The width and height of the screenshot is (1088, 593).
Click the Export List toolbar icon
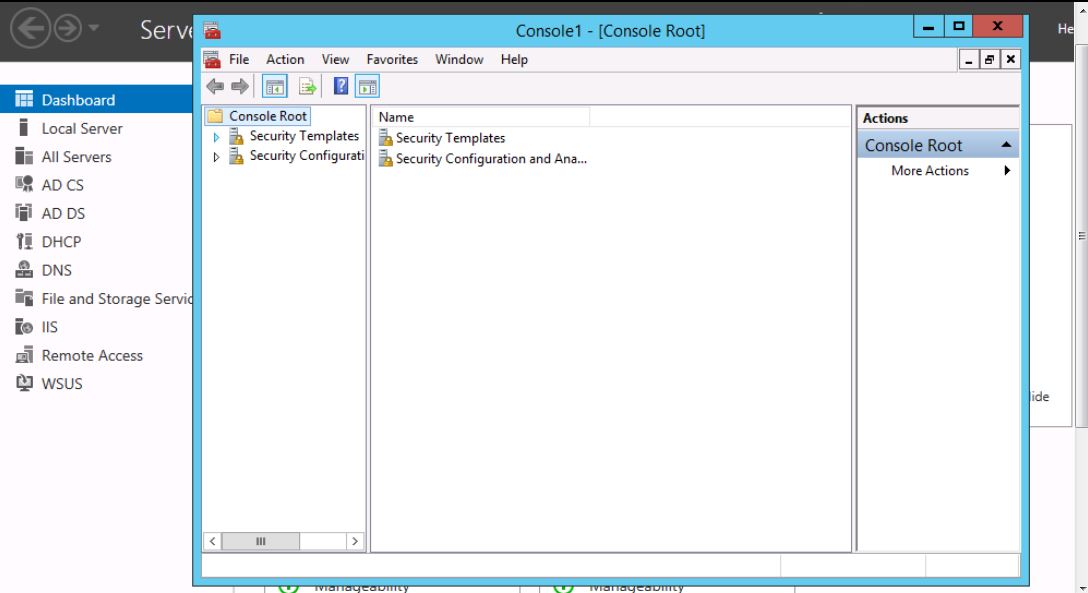coord(307,87)
